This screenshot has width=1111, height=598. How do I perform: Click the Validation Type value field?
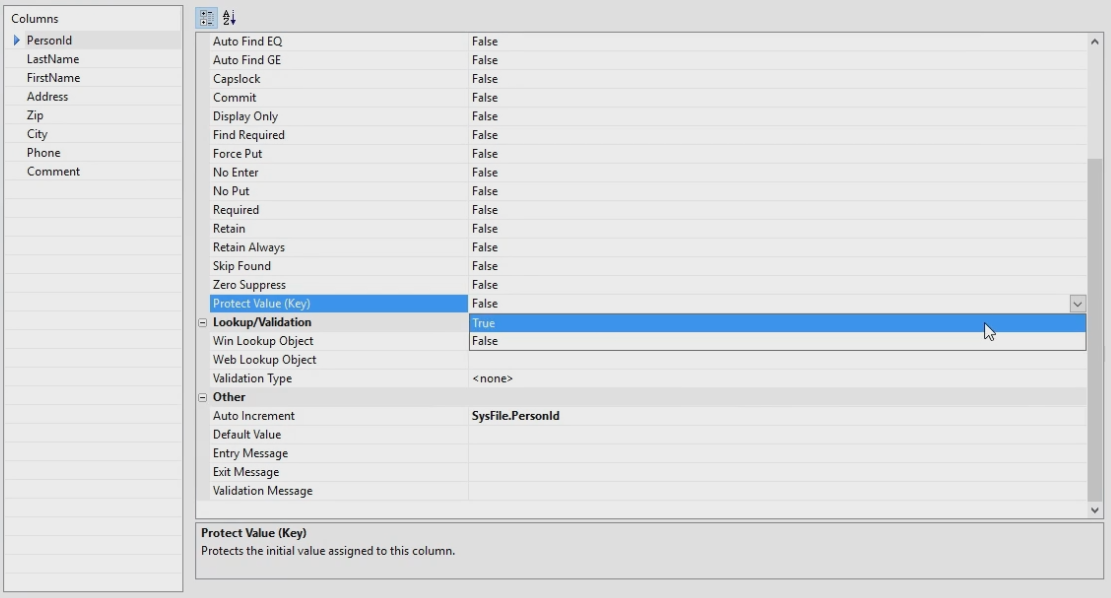click(776, 379)
